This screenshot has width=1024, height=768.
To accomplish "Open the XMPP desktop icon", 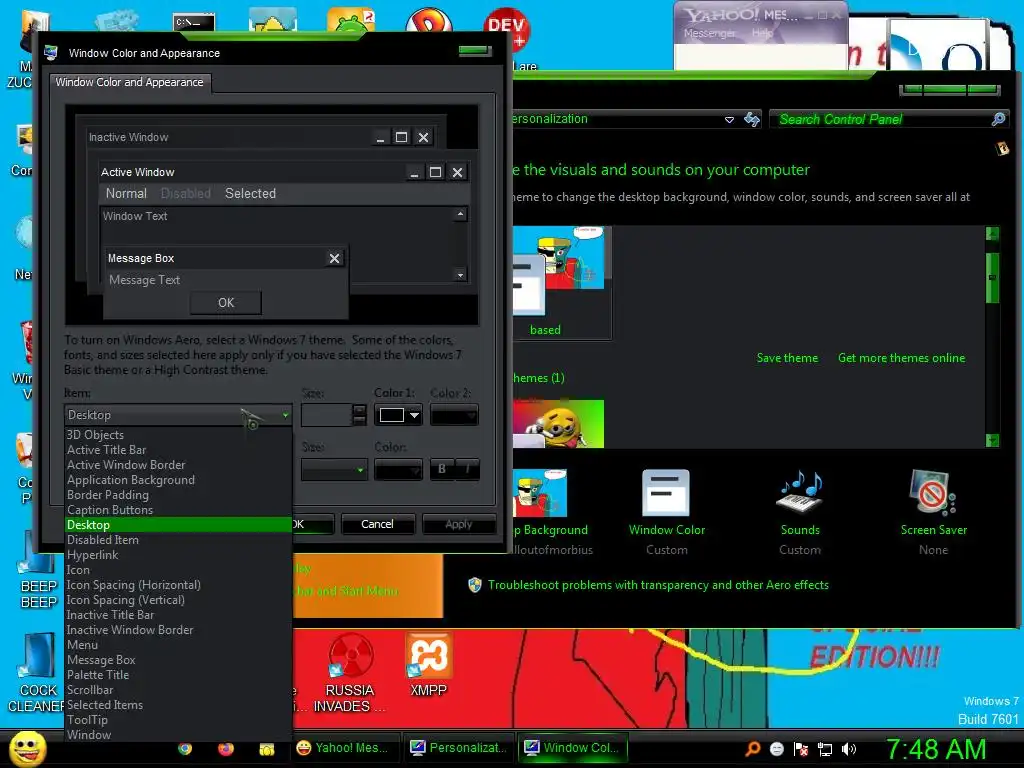I will [428, 665].
